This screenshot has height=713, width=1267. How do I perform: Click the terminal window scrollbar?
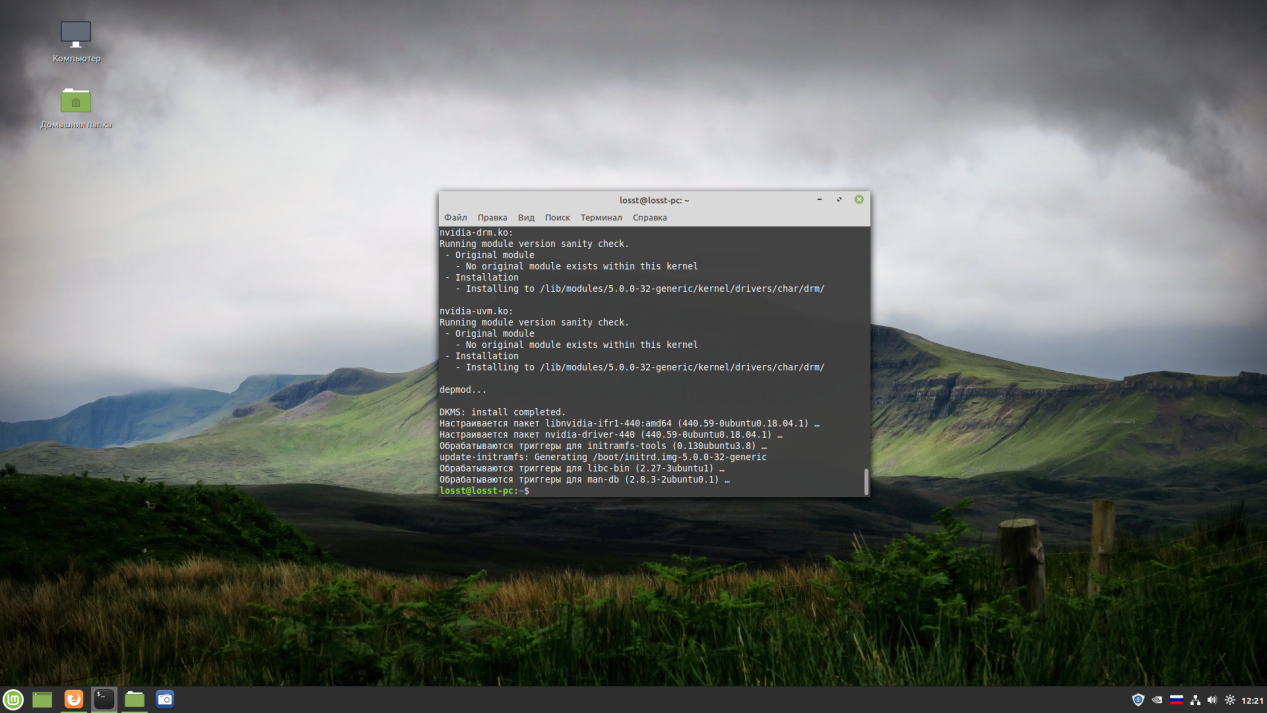pos(866,481)
